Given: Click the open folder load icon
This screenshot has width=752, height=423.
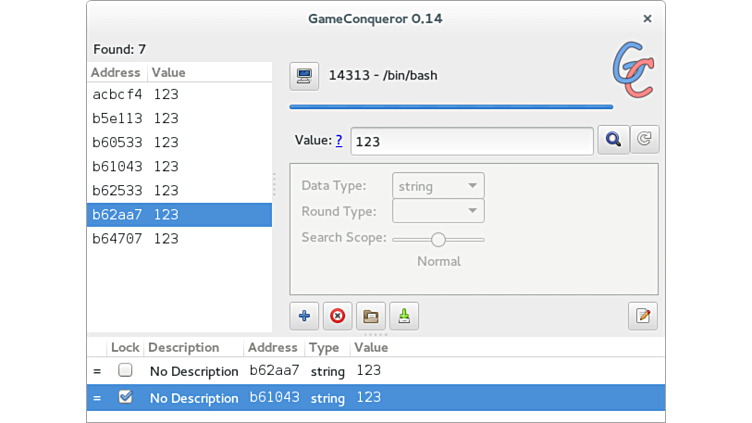Looking at the screenshot, I should coord(371,316).
